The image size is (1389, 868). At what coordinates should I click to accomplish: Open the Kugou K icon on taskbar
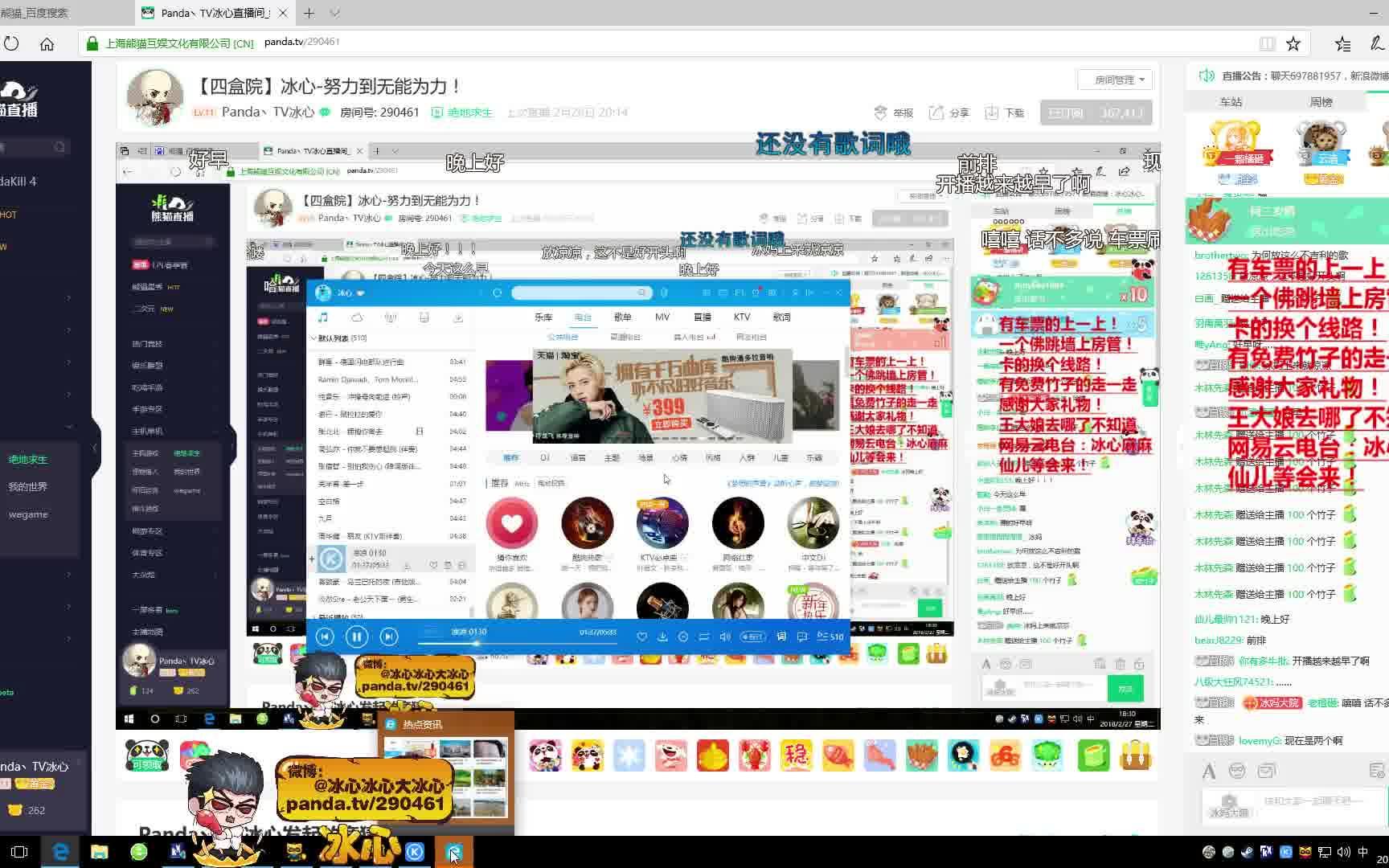pos(415,852)
